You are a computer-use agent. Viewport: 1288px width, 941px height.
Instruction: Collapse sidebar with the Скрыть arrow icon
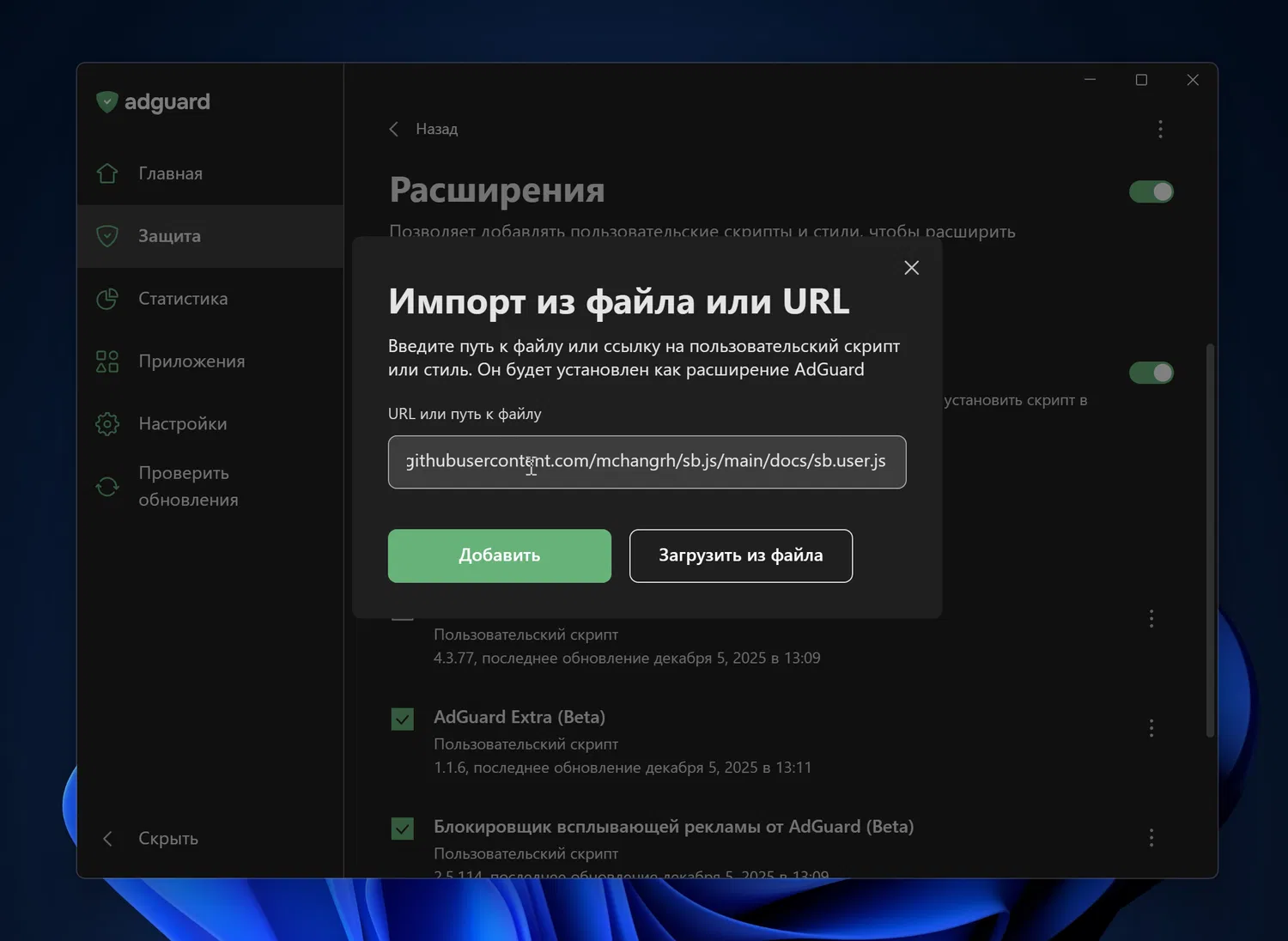107,839
